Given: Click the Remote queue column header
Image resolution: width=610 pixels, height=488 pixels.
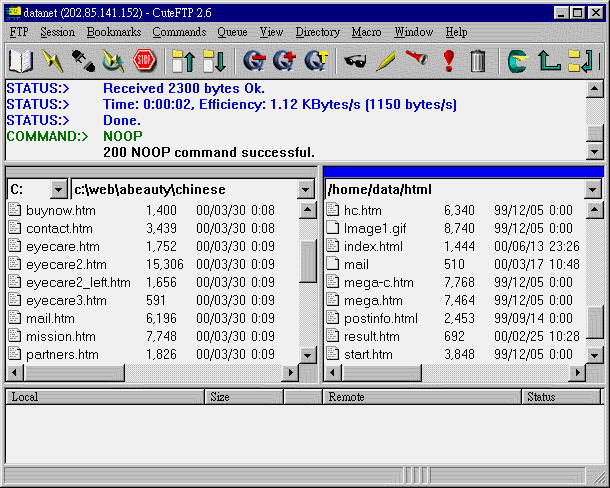Looking at the screenshot, I should (422, 397).
